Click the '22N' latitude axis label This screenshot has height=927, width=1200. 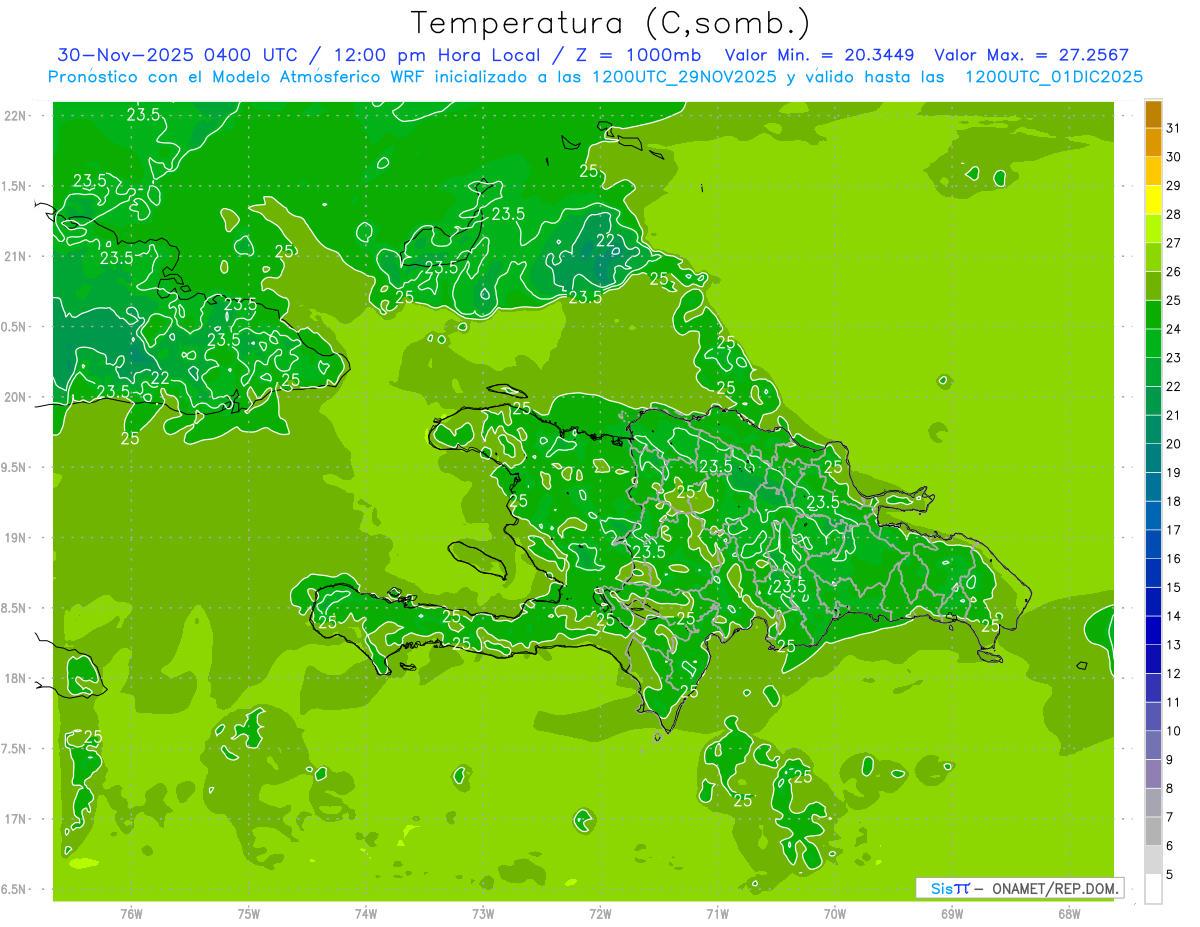click(x=14, y=116)
